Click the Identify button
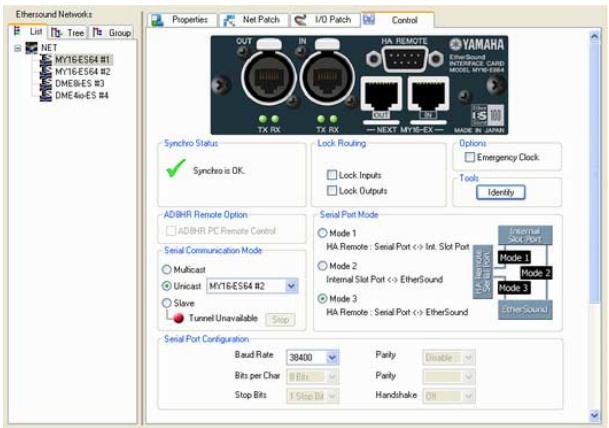 point(501,192)
